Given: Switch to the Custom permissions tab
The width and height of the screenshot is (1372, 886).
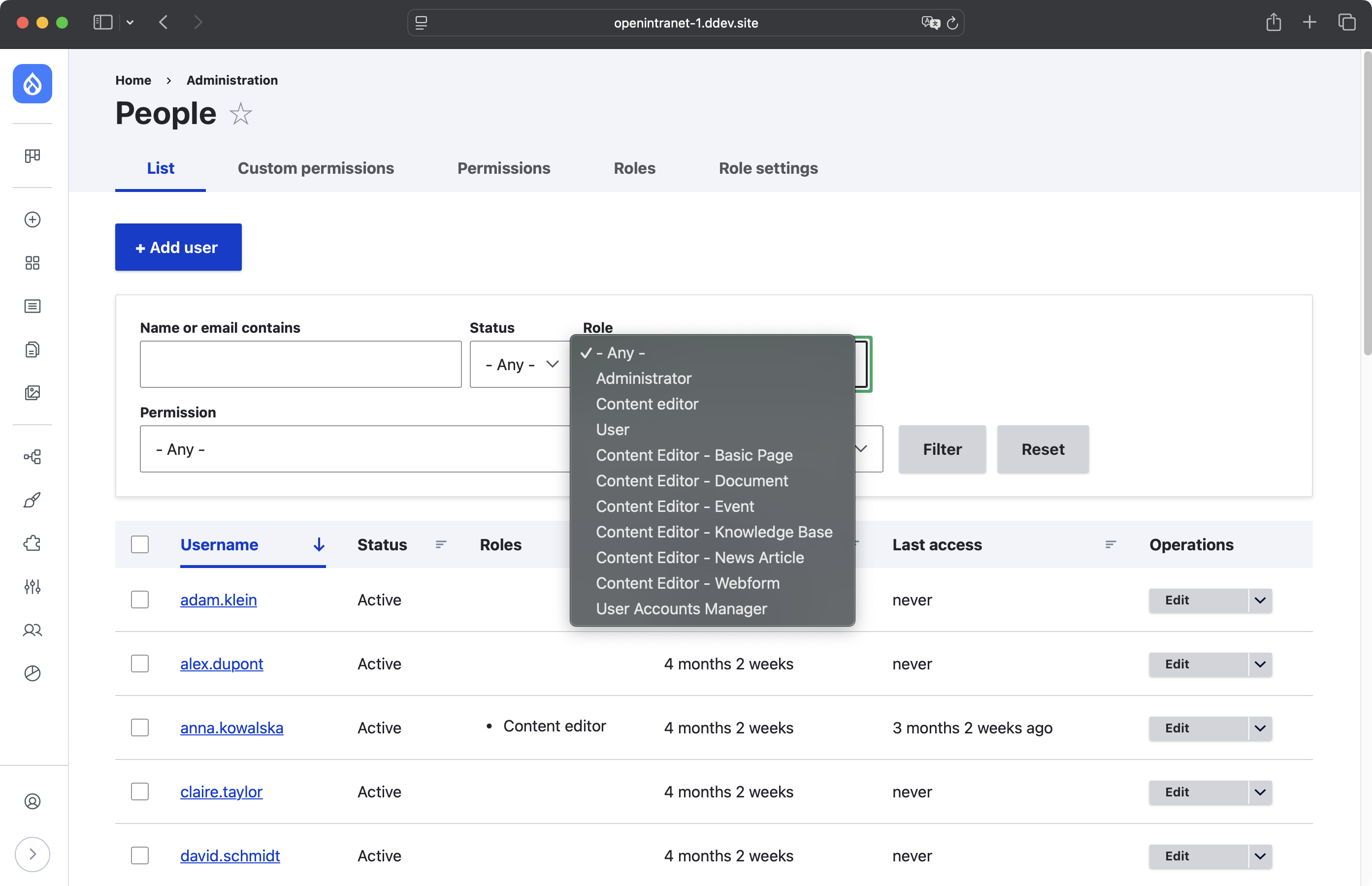Looking at the screenshot, I should [x=315, y=168].
